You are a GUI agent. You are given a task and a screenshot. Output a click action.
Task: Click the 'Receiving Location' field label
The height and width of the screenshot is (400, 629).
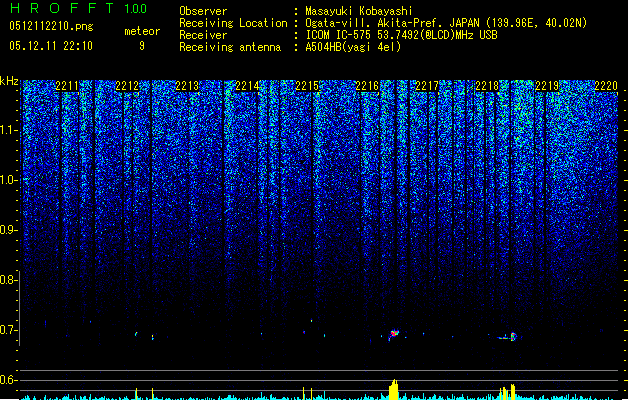(233, 23)
